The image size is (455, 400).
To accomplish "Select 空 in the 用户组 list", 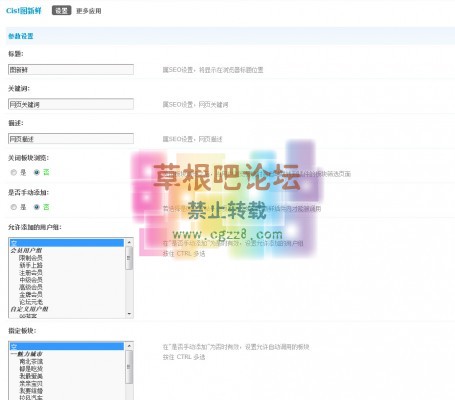I will [x=67, y=243].
